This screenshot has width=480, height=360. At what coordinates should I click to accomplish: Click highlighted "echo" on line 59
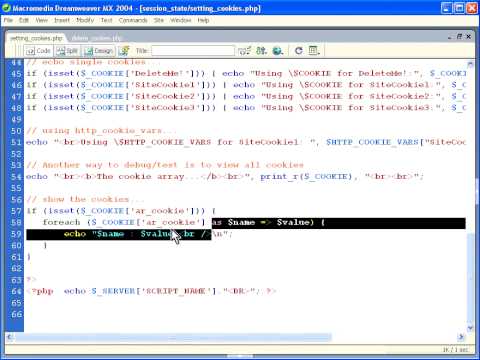click(75, 234)
